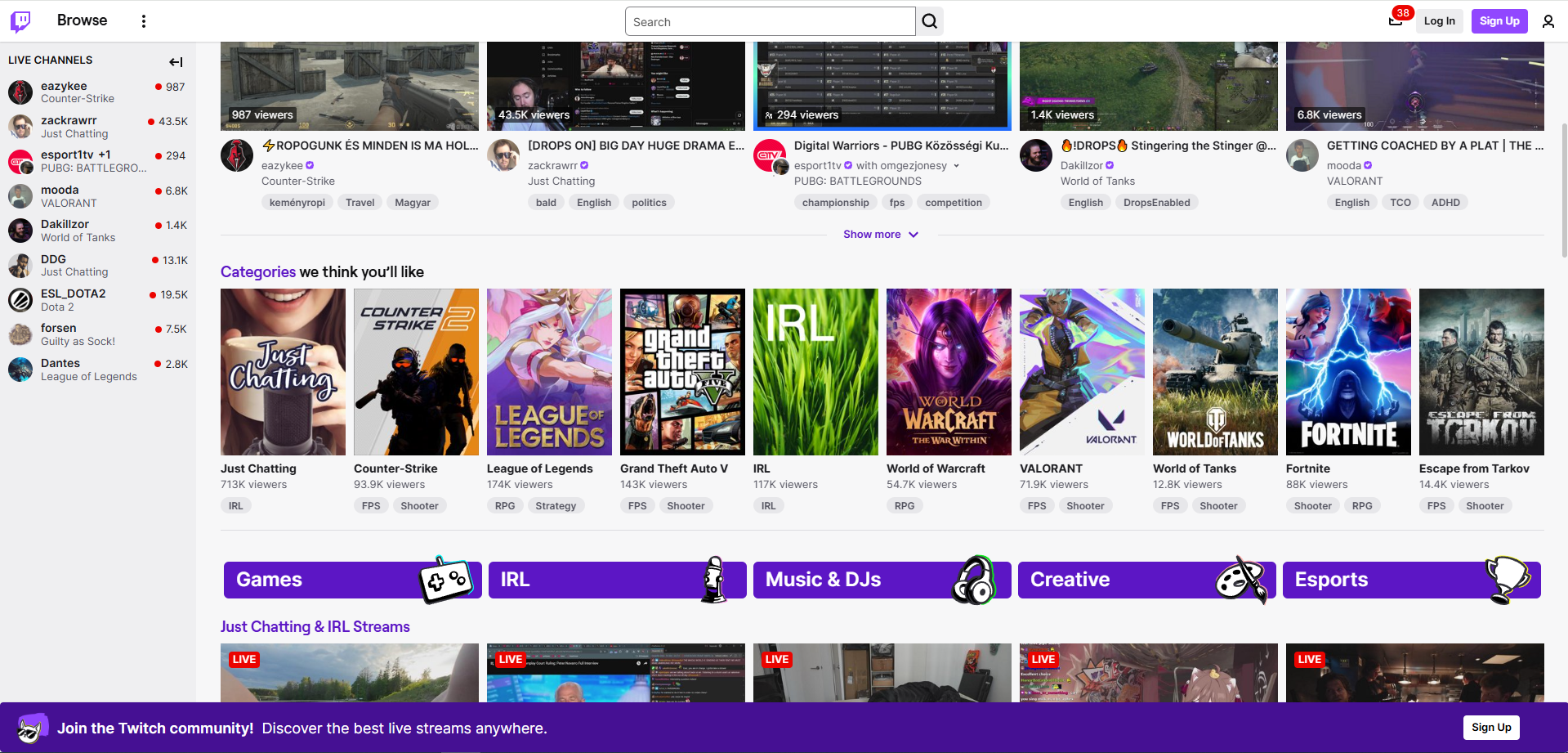The height and width of the screenshot is (753, 1568).
Task: Open Grand Theft Auto V cover
Action: click(x=682, y=372)
